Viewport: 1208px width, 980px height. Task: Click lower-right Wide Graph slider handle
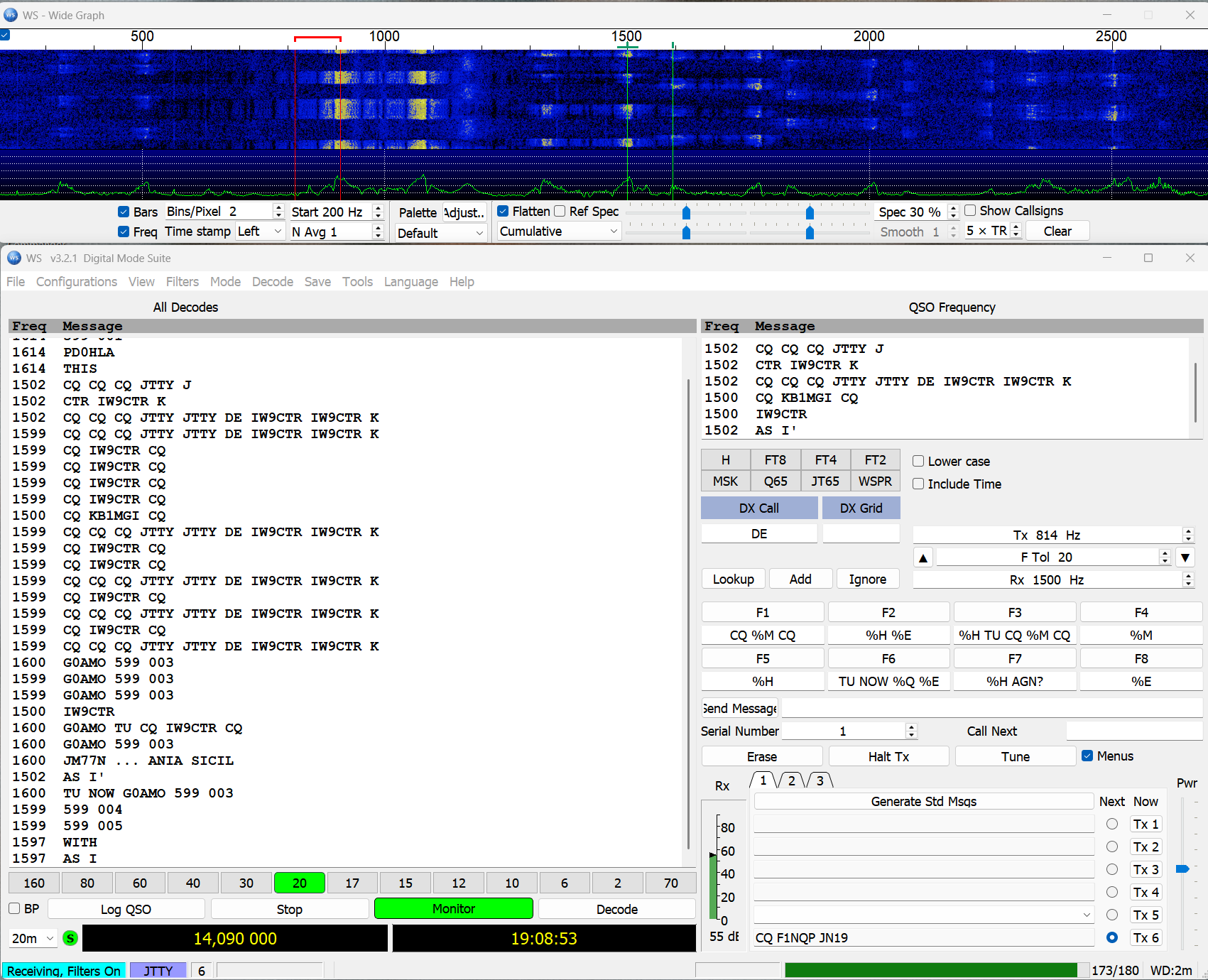coord(810,233)
